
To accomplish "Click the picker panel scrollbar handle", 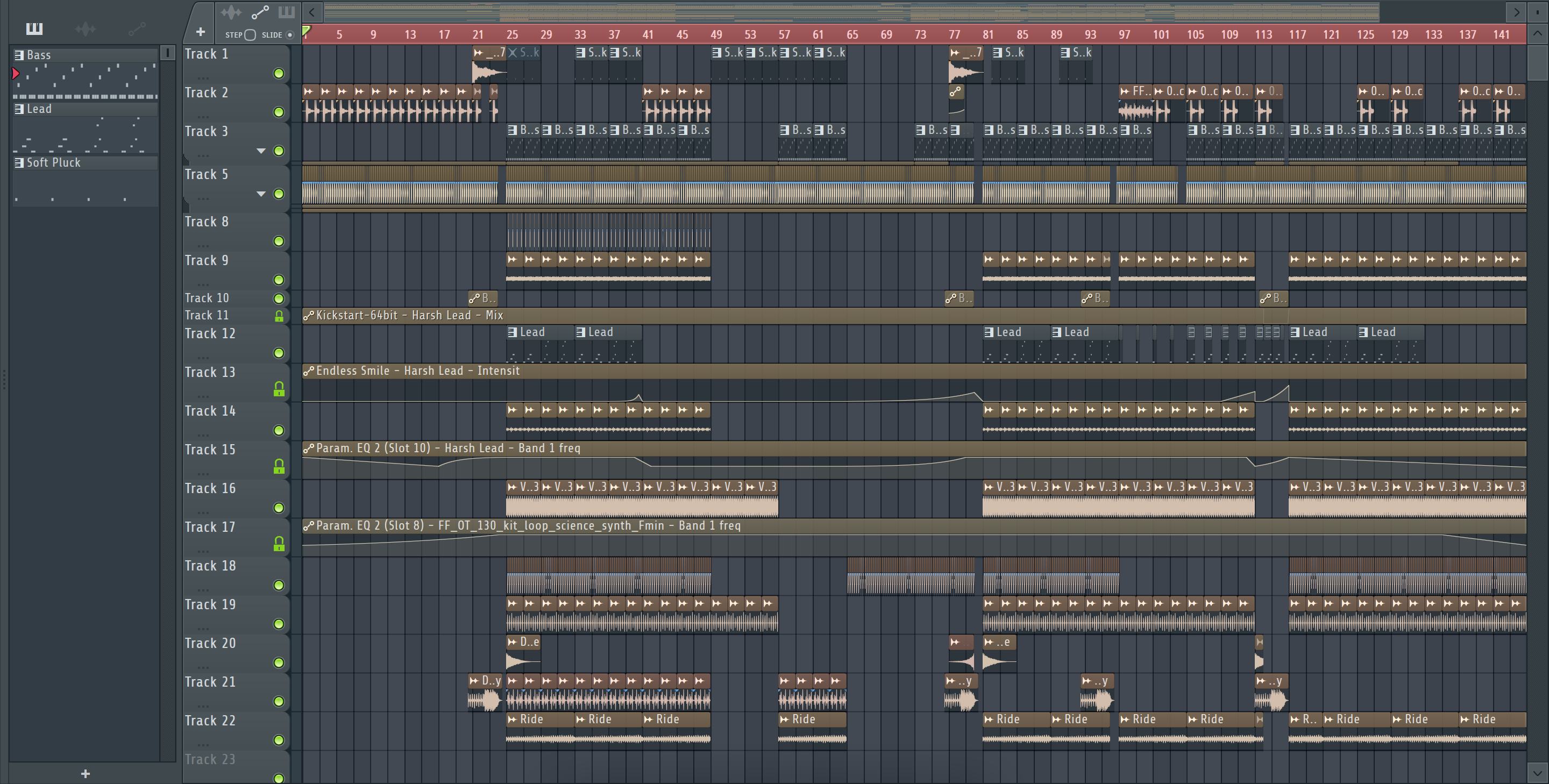I will click(x=168, y=53).
